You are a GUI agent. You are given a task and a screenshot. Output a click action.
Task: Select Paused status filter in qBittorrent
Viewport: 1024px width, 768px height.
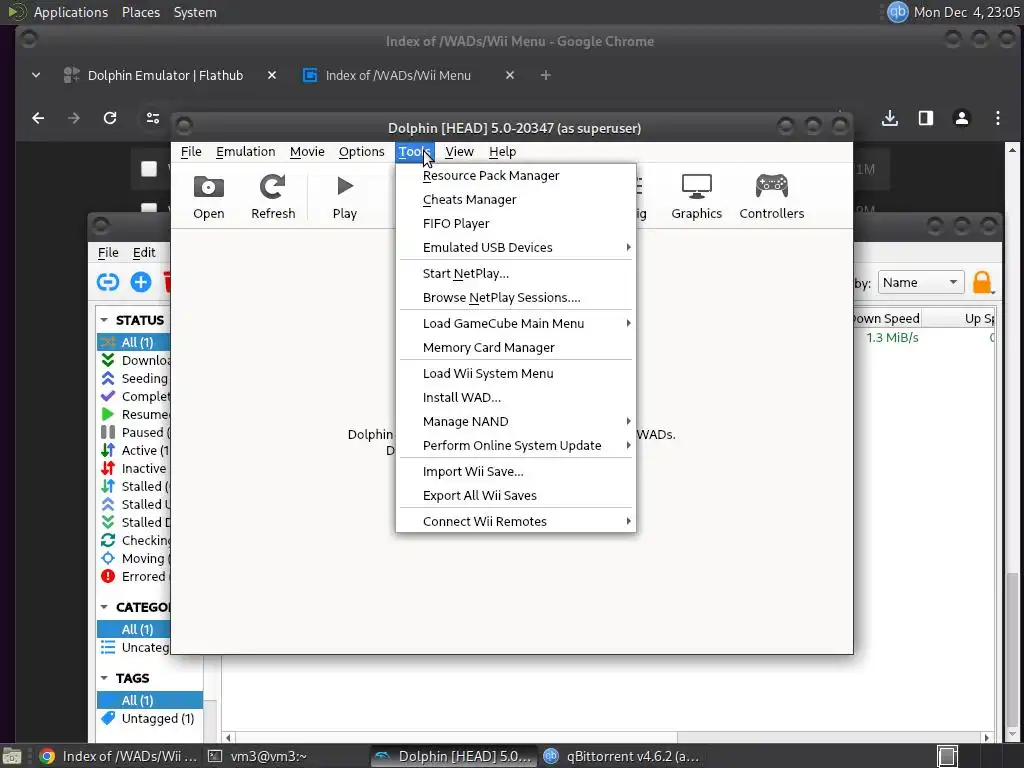(x=134, y=432)
